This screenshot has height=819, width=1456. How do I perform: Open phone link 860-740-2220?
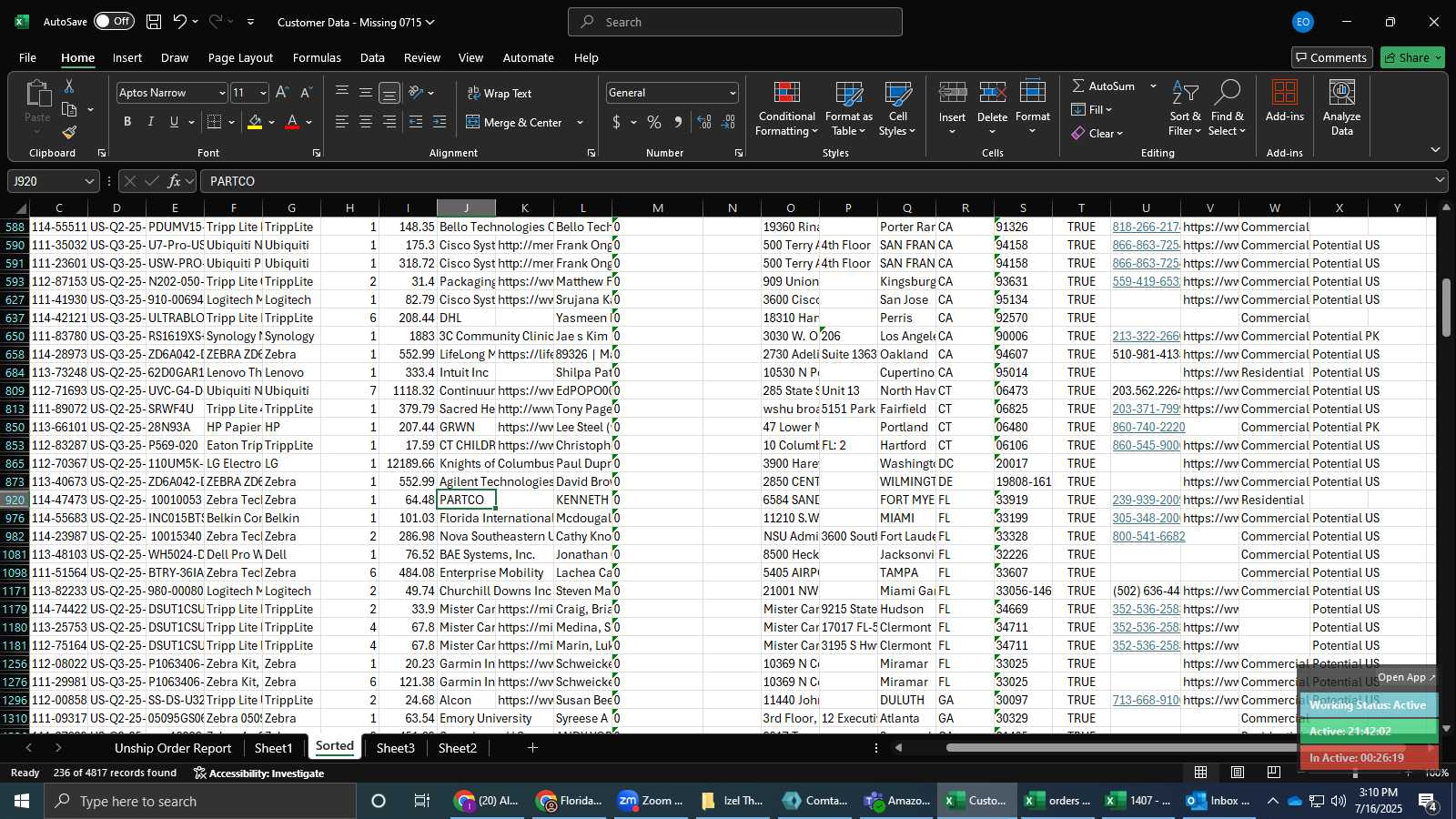pos(1148,427)
